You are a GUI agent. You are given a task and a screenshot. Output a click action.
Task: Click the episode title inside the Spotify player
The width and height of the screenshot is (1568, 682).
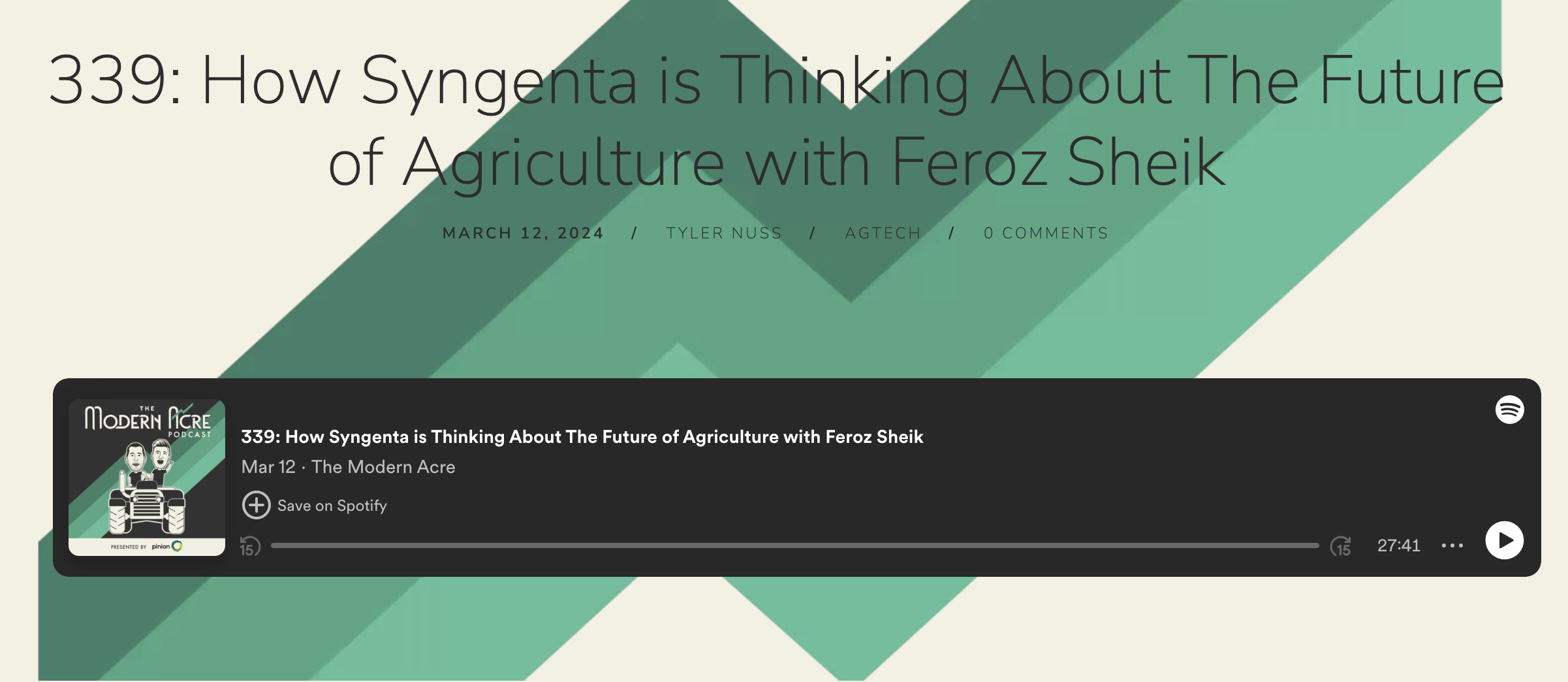582,436
